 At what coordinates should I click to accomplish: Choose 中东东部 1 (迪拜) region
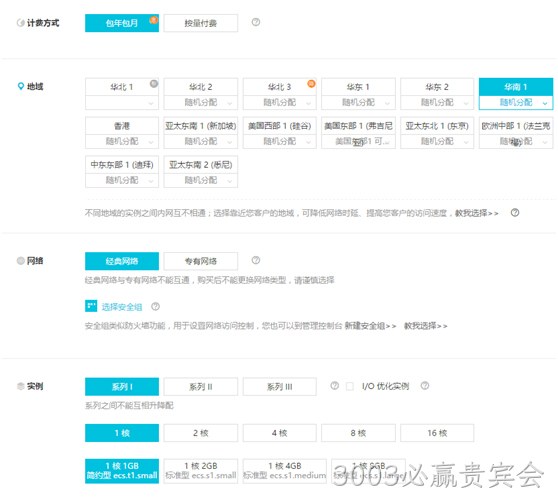tap(122, 165)
